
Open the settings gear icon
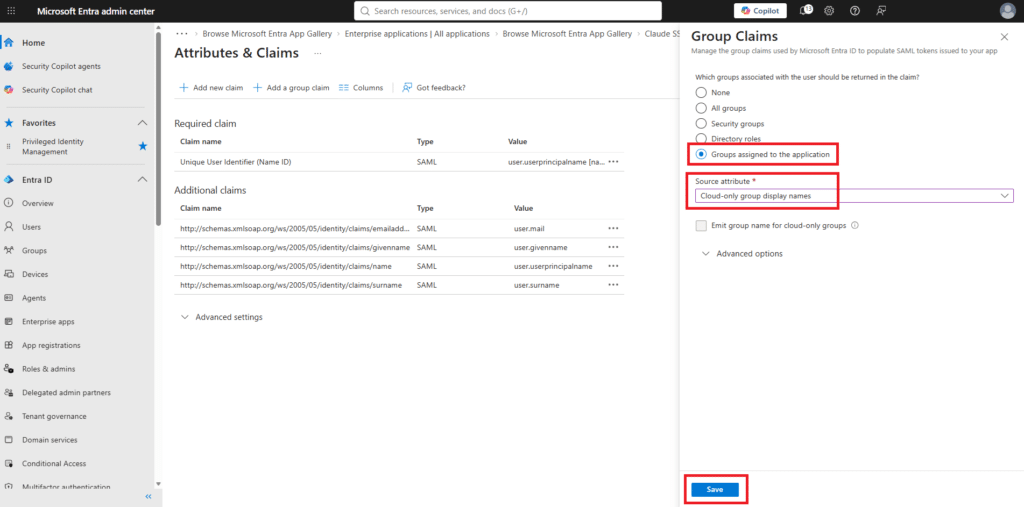pyautogui.click(x=829, y=11)
